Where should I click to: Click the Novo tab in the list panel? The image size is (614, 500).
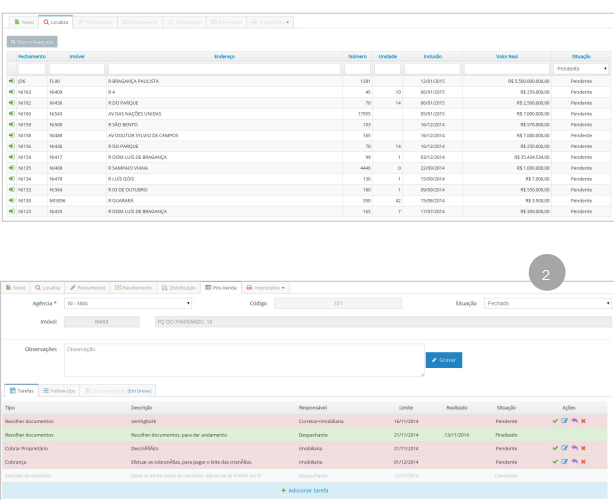click(x=24, y=22)
